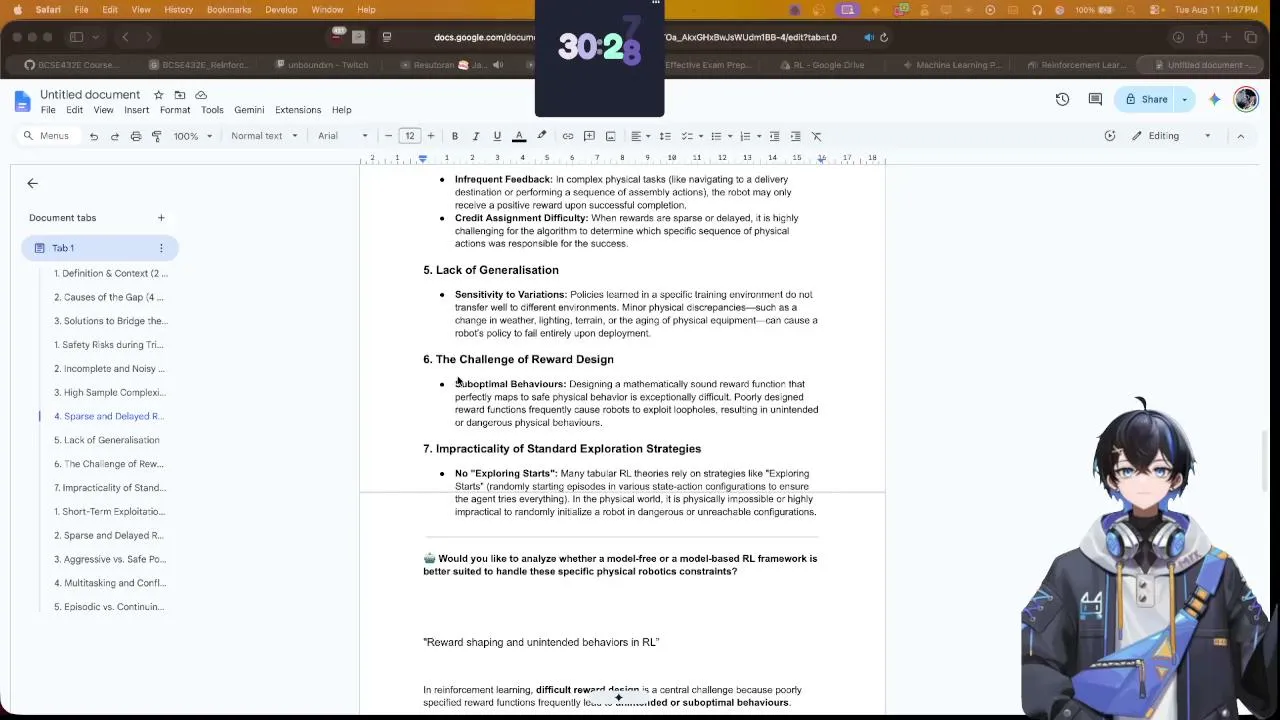Click the circular icon left of Editing
The image size is (1280, 720).
[1110, 136]
